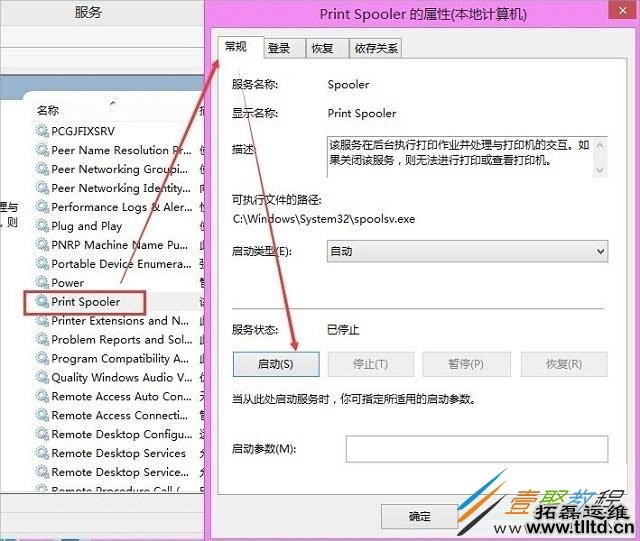The width and height of the screenshot is (640, 541).
Task: Click gear icon of Performance Logs & Alerts
Action: [42, 207]
